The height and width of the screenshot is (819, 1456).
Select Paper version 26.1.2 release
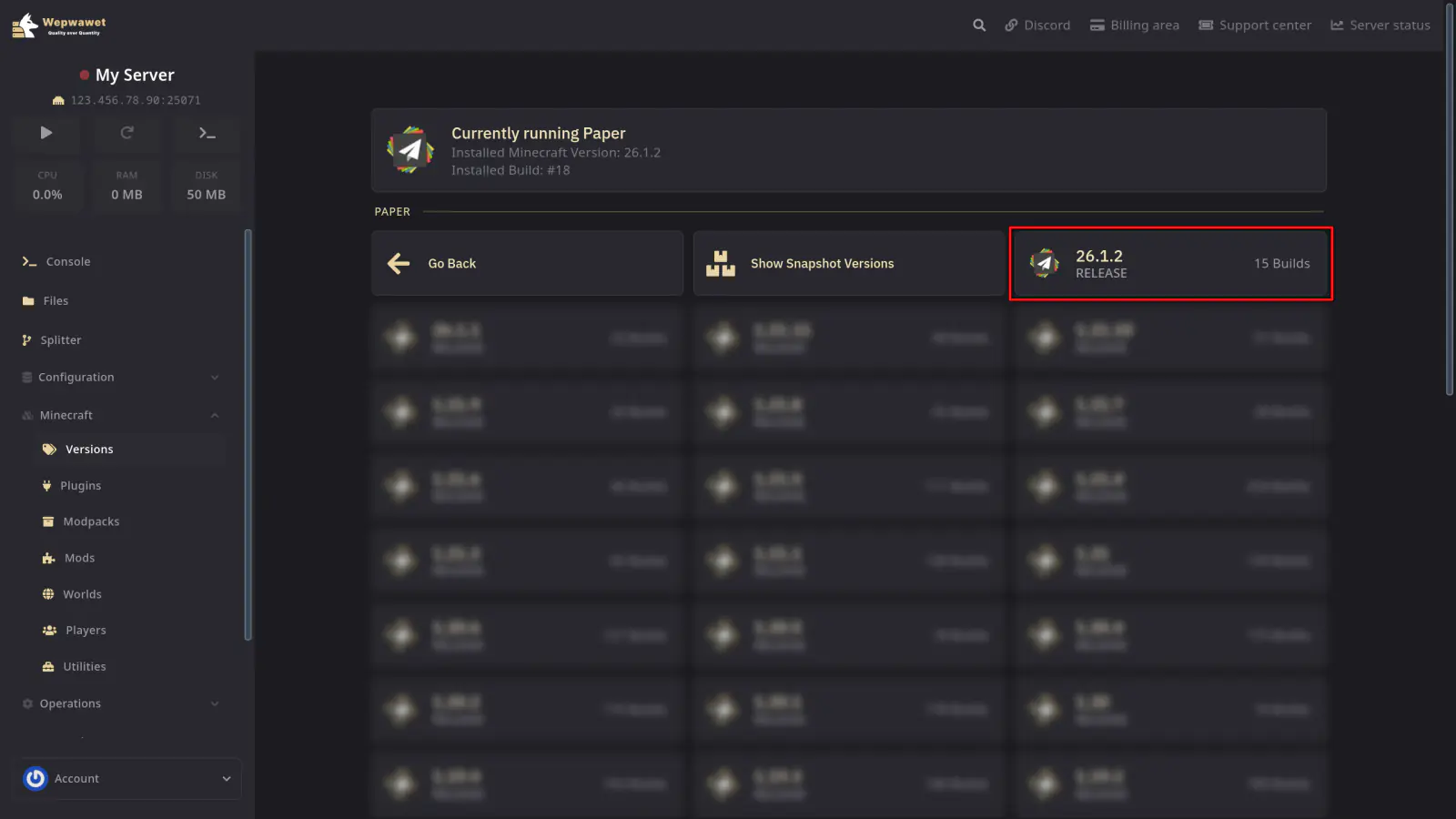tap(1169, 264)
